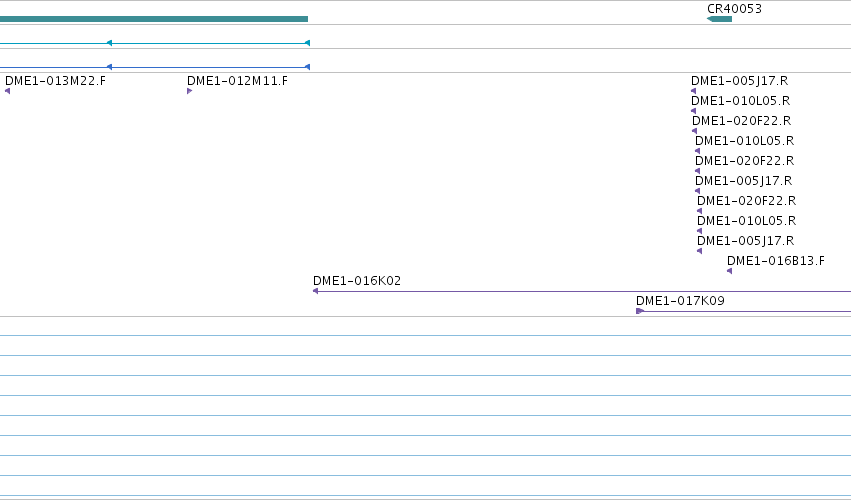Click the bottommost DME1-010L05.R label
The image size is (851, 500).
tap(747, 221)
